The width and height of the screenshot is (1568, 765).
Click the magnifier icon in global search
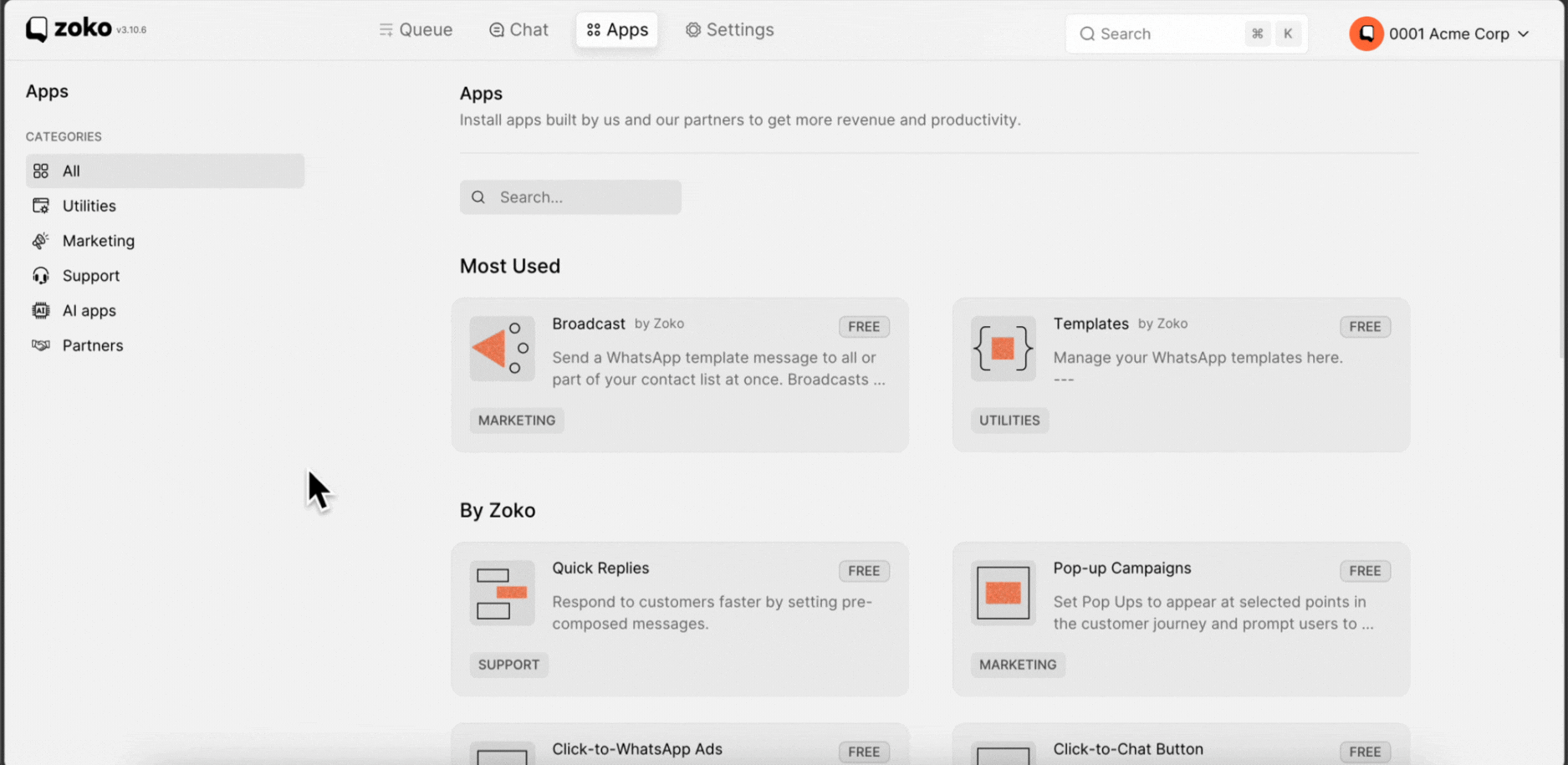click(x=1087, y=33)
